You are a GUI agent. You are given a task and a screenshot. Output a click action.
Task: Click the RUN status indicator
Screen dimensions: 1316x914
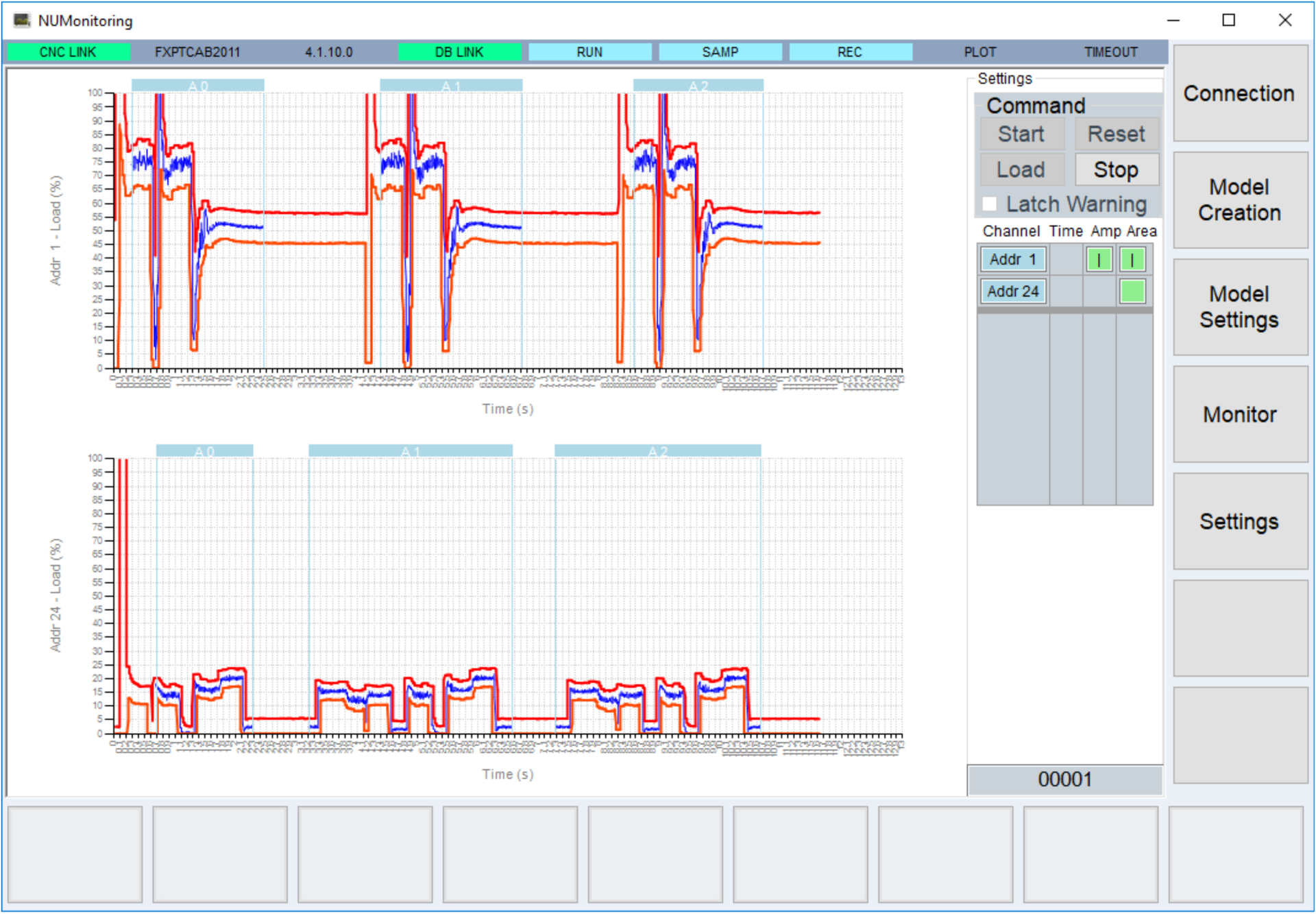[x=589, y=52]
